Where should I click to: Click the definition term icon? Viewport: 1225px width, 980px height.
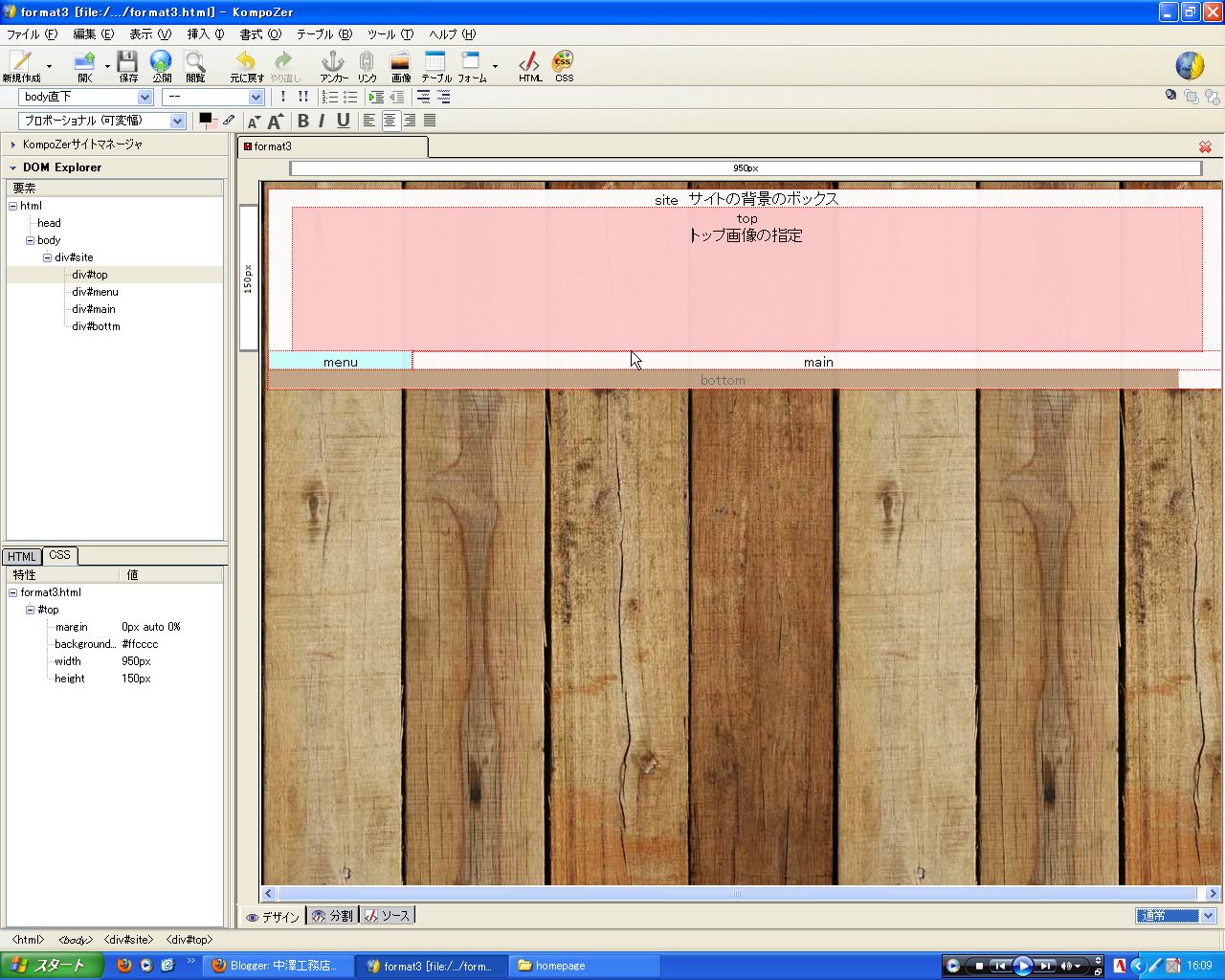[423, 97]
